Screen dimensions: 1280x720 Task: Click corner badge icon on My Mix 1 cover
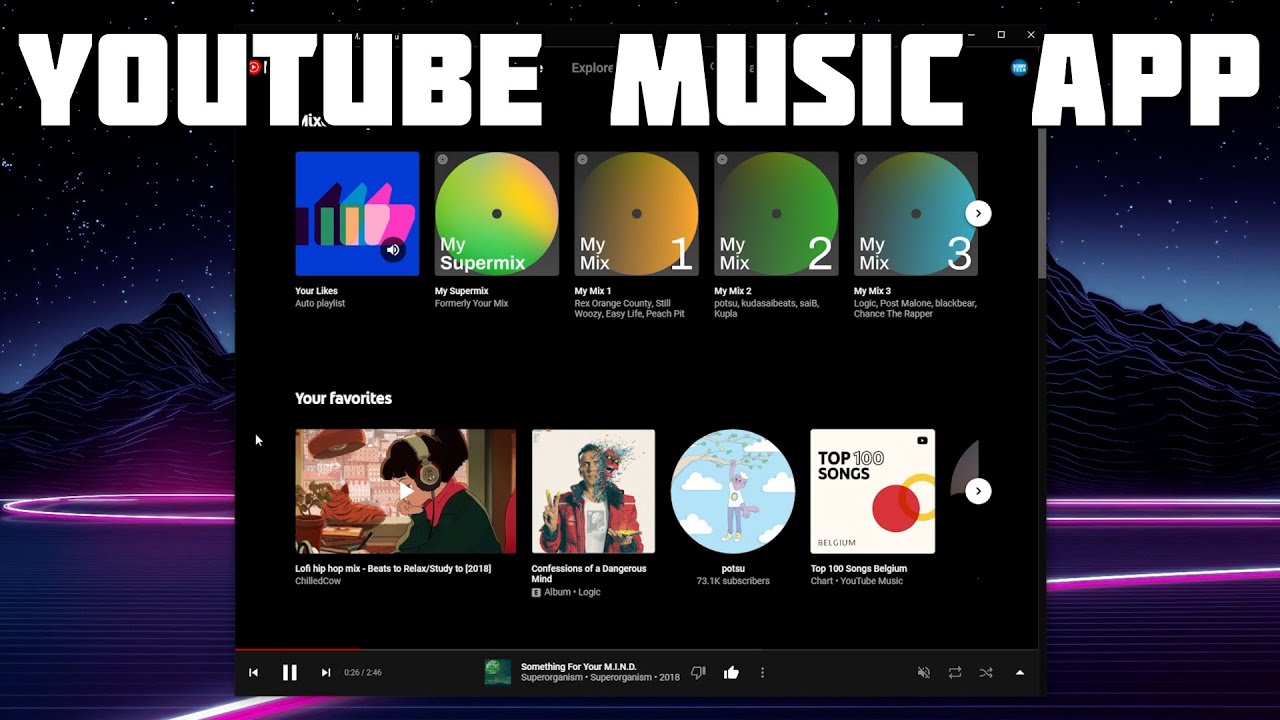(582, 159)
